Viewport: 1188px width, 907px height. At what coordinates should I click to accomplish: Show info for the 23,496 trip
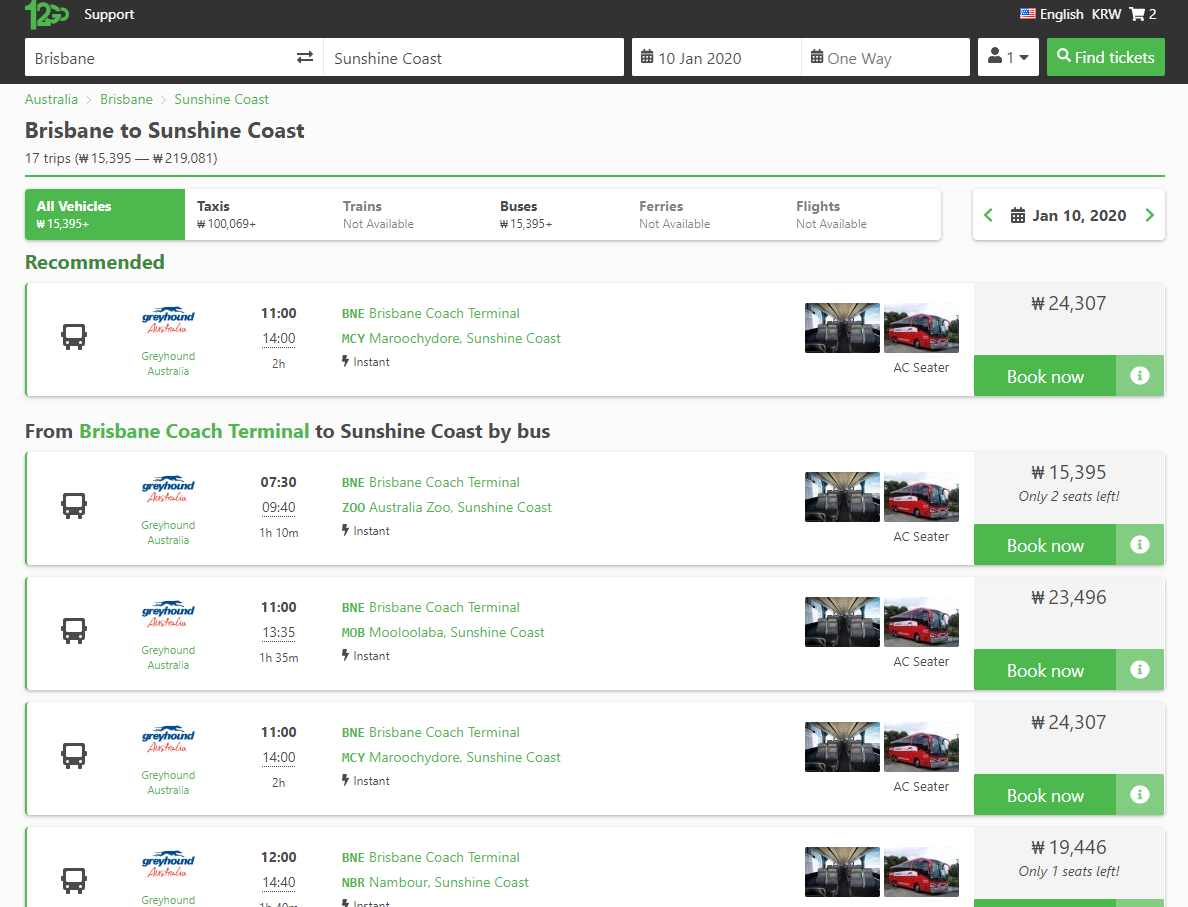point(1140,670)
